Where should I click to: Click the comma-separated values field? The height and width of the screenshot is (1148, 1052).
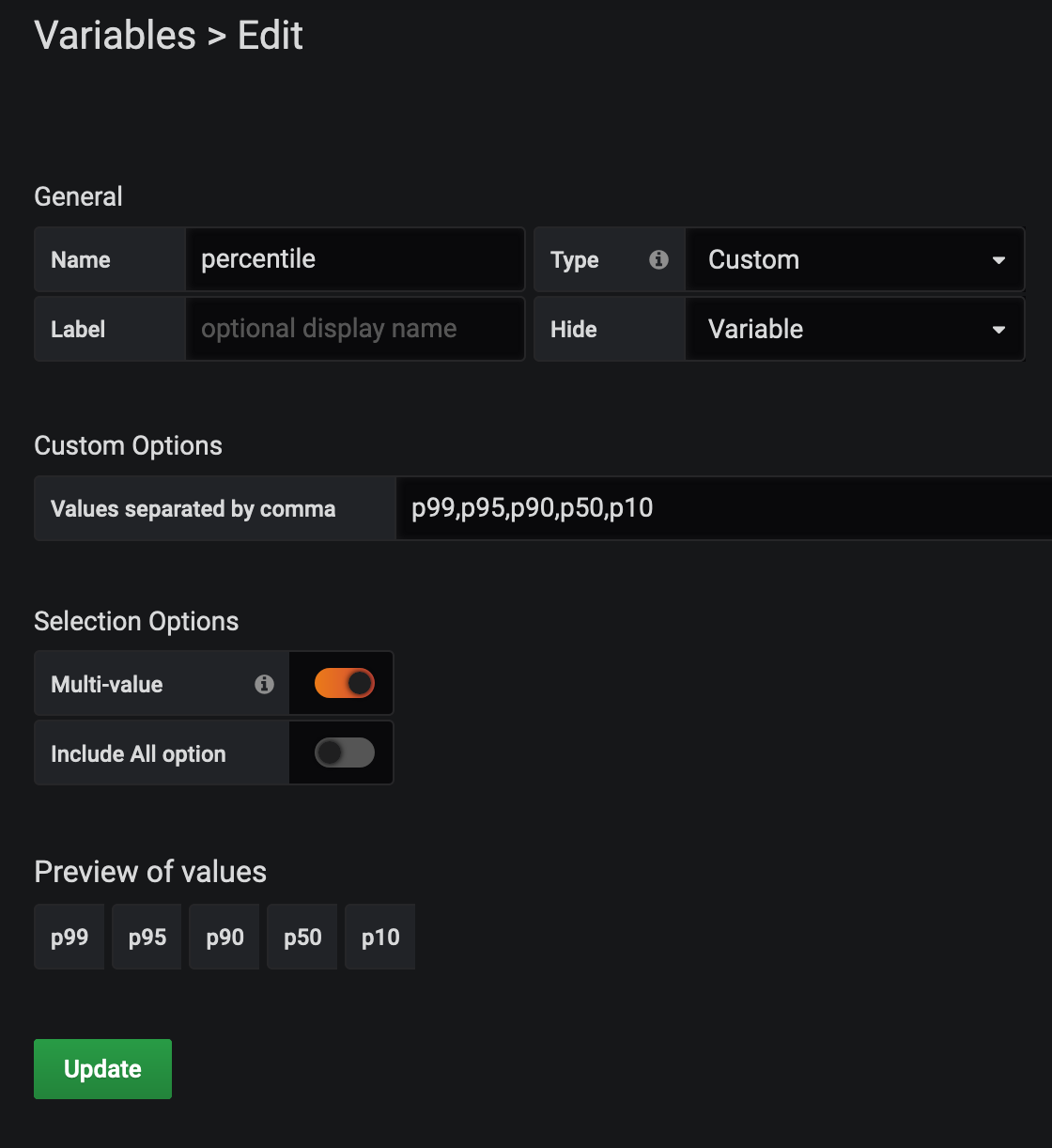(657, 508)
